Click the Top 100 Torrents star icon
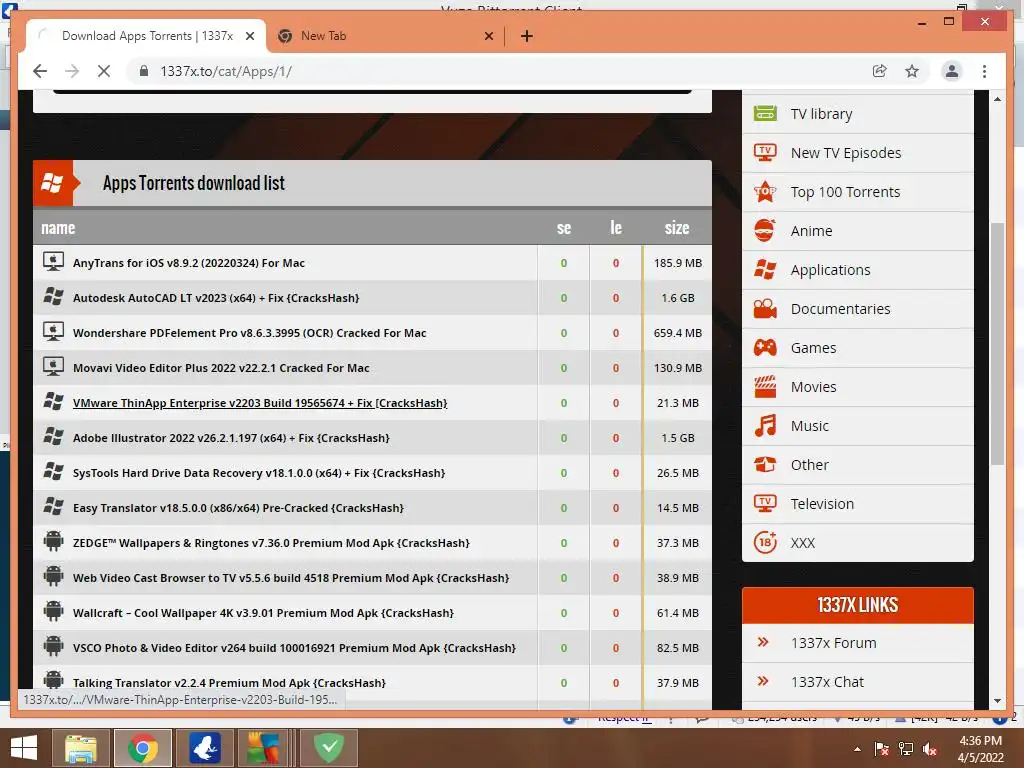 [x=765, y=191]
